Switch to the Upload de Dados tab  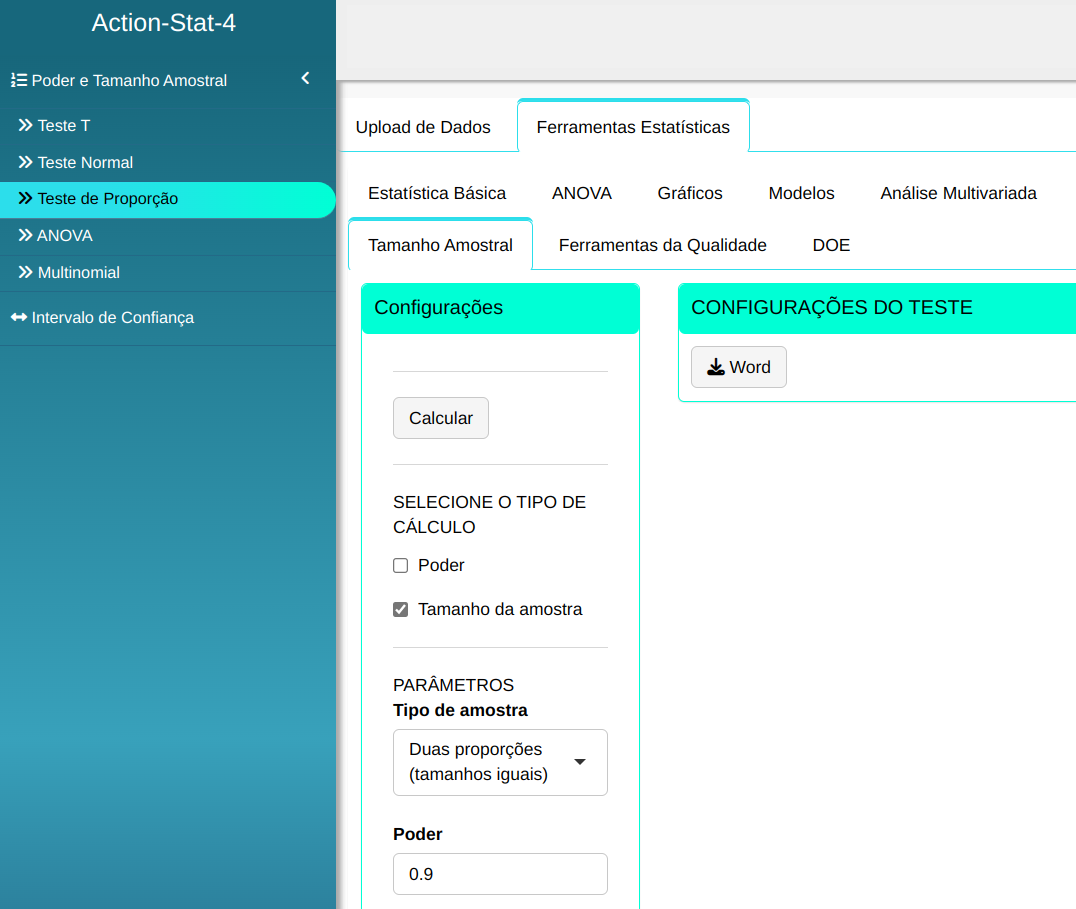coord(423,127)
